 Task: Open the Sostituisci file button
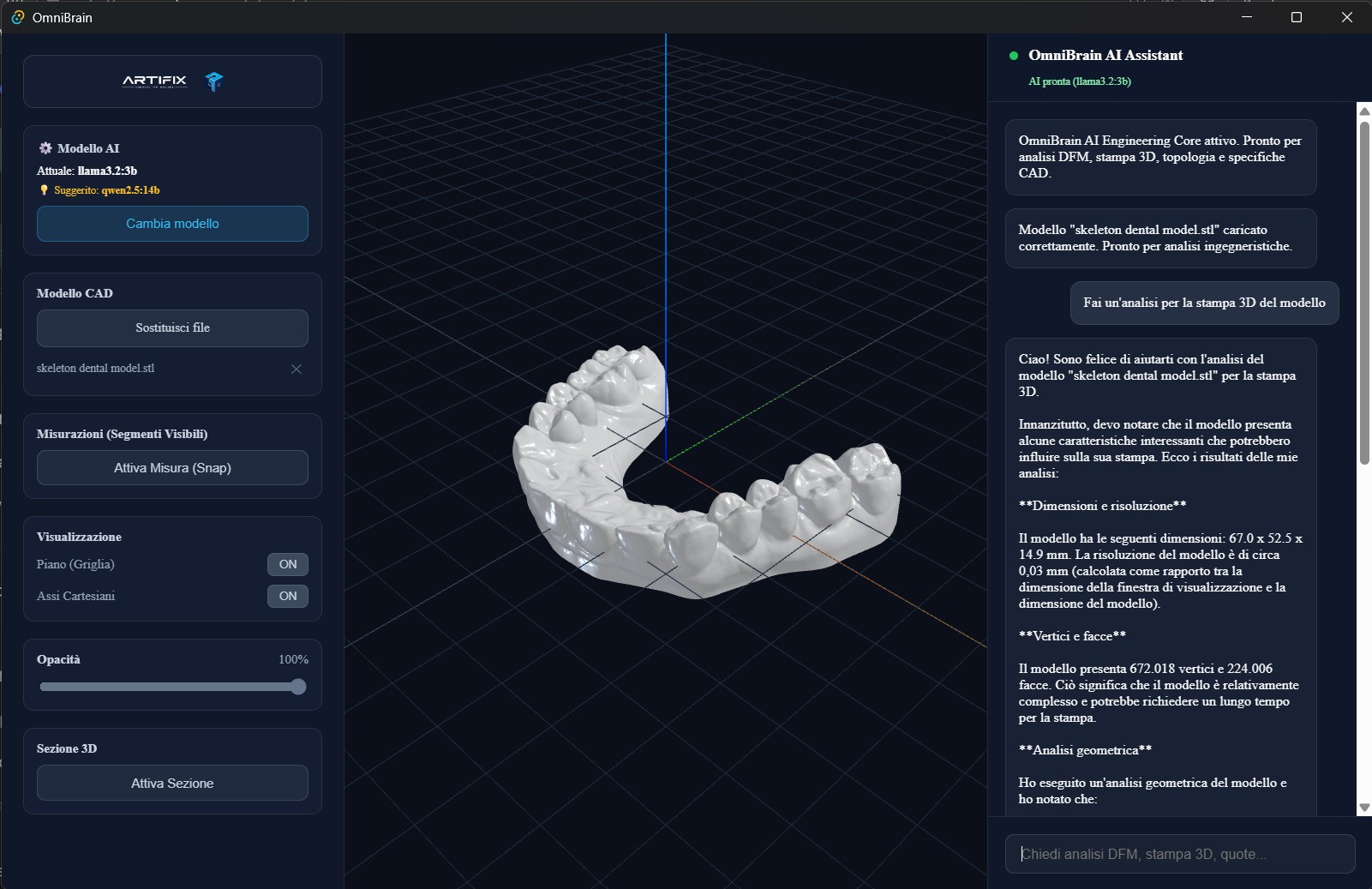click(172, 328)
